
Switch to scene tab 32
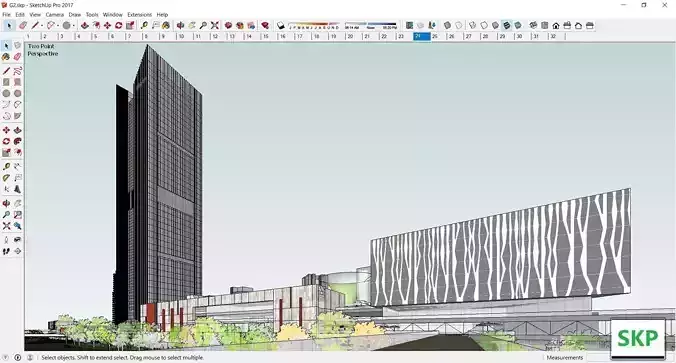pyautogui.click(x=557, y=37)
